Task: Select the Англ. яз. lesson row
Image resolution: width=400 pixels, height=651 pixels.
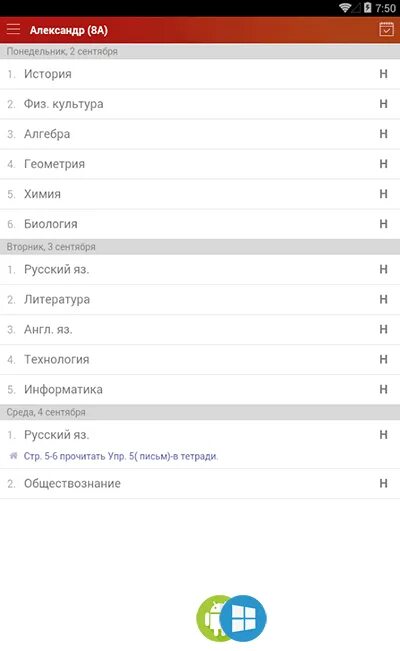Action: coord(200,329)
